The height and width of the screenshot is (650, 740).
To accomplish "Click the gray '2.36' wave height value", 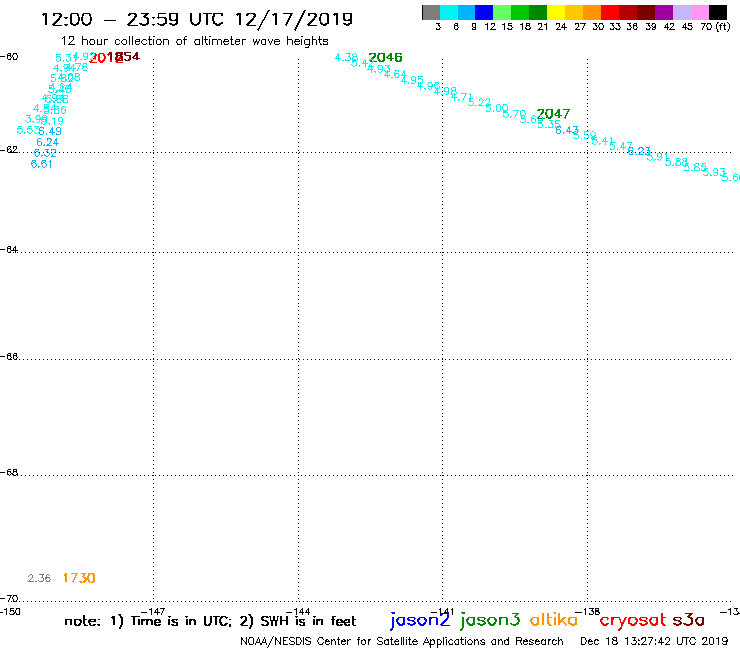I will tap(39, 578).
